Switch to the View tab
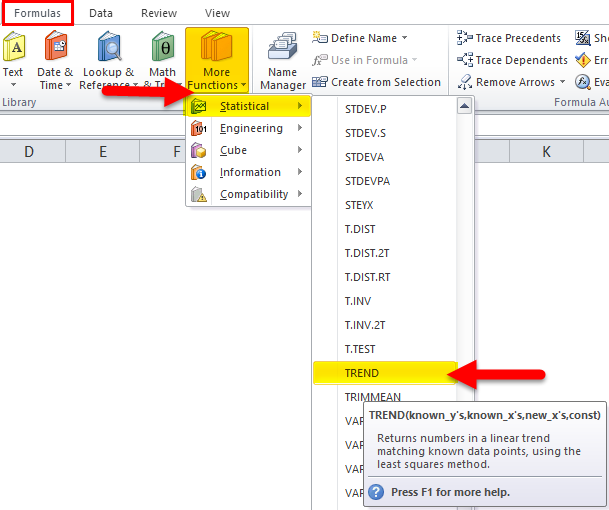Image resolution: width=609 pixels, height=510 pixels. point(218,13)
